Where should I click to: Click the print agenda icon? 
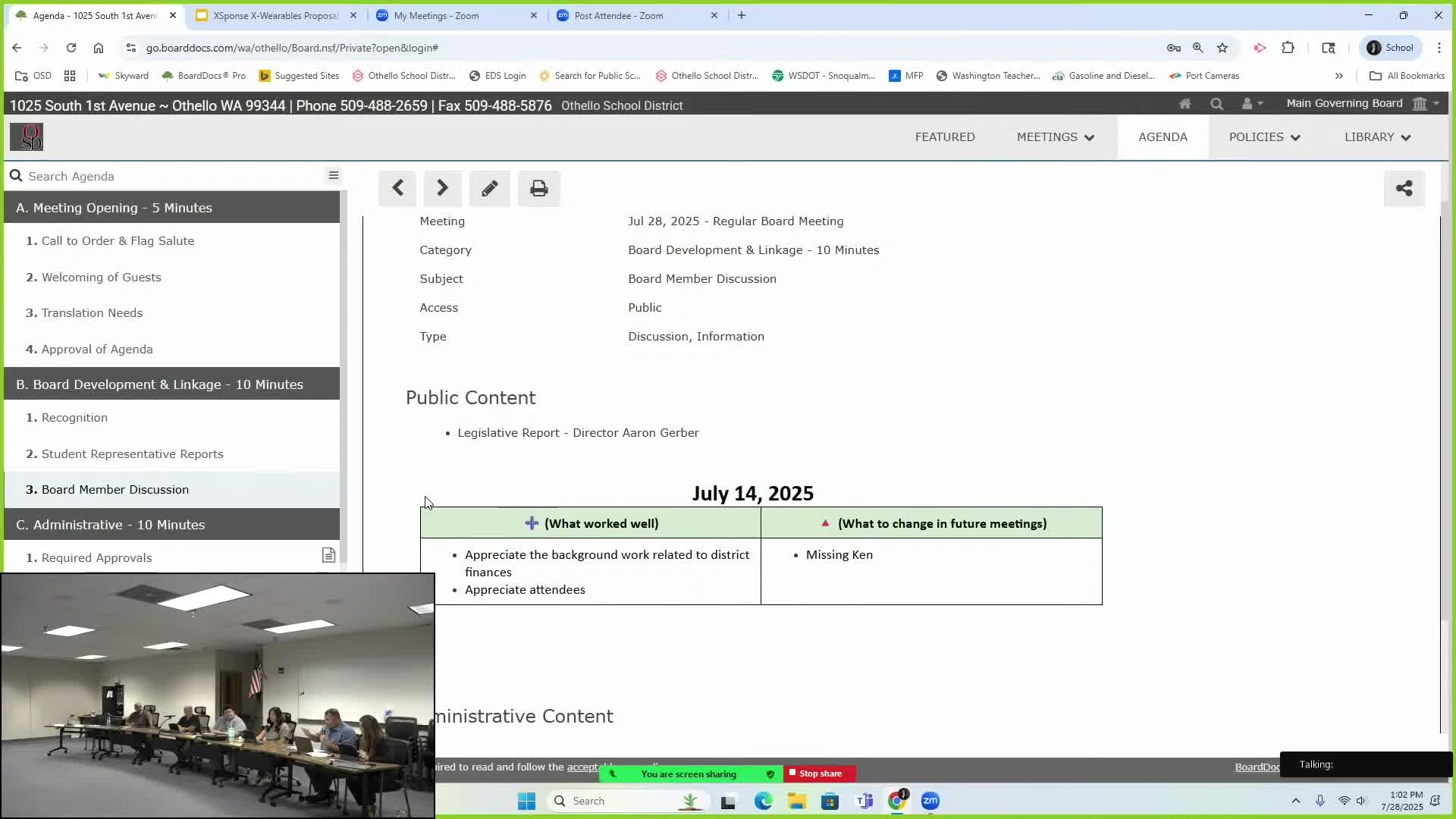coord(538,188)
